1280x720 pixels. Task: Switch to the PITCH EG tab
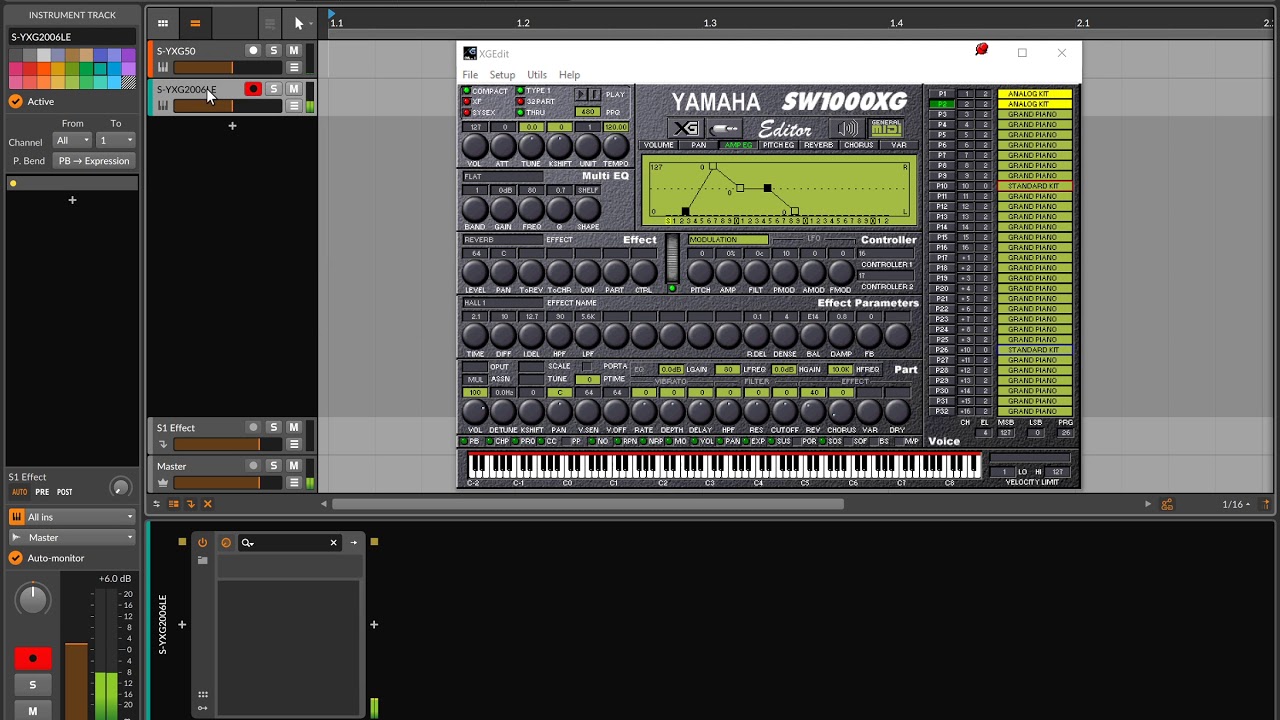coord(778,146)
